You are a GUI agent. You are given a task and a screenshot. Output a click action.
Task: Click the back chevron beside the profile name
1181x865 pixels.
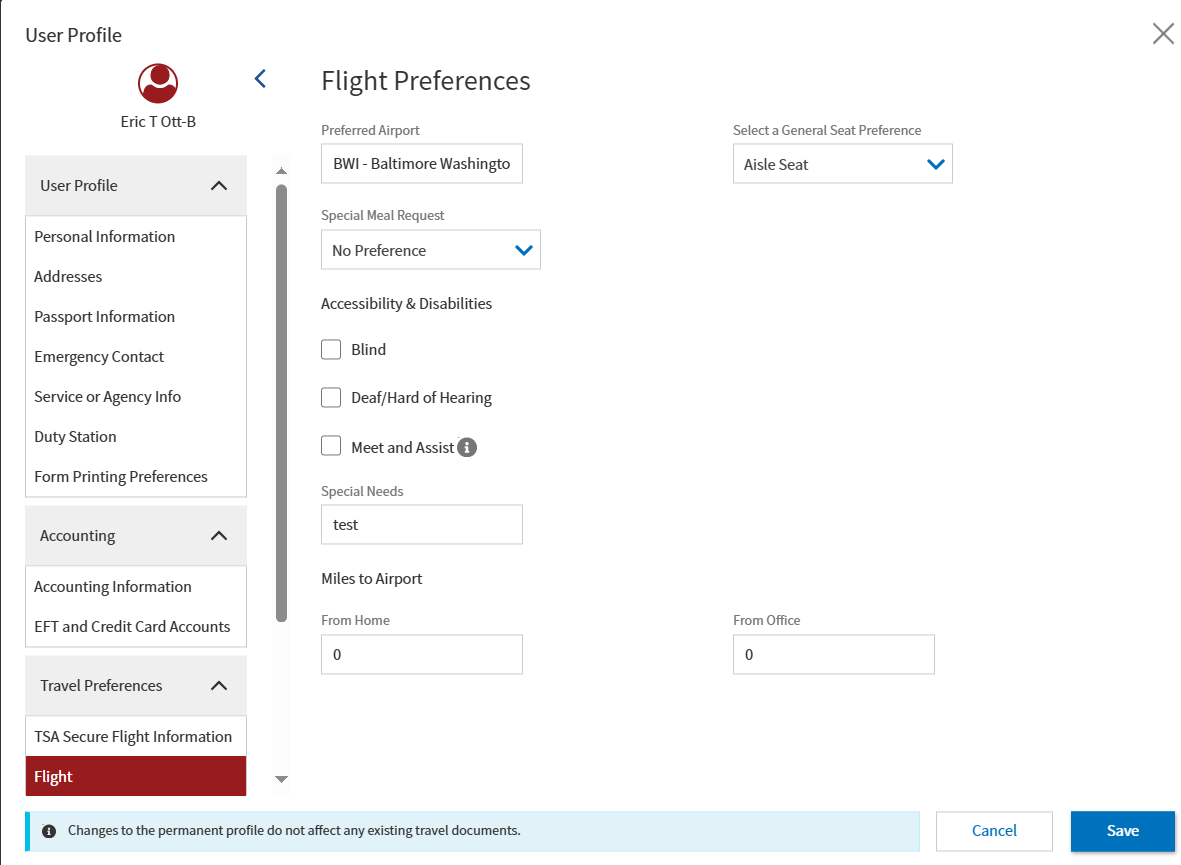(x=260, y=78)
